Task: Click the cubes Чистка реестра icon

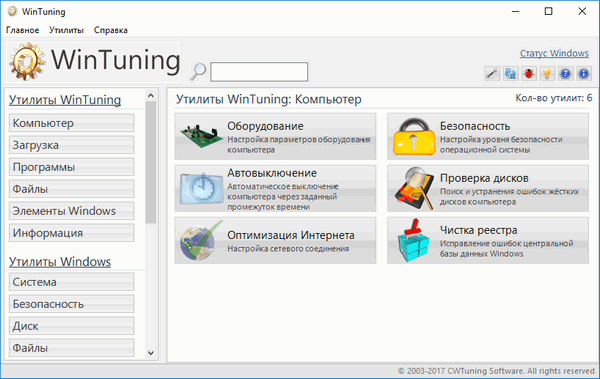Action: pyautogui.click(x=413, y=240)
